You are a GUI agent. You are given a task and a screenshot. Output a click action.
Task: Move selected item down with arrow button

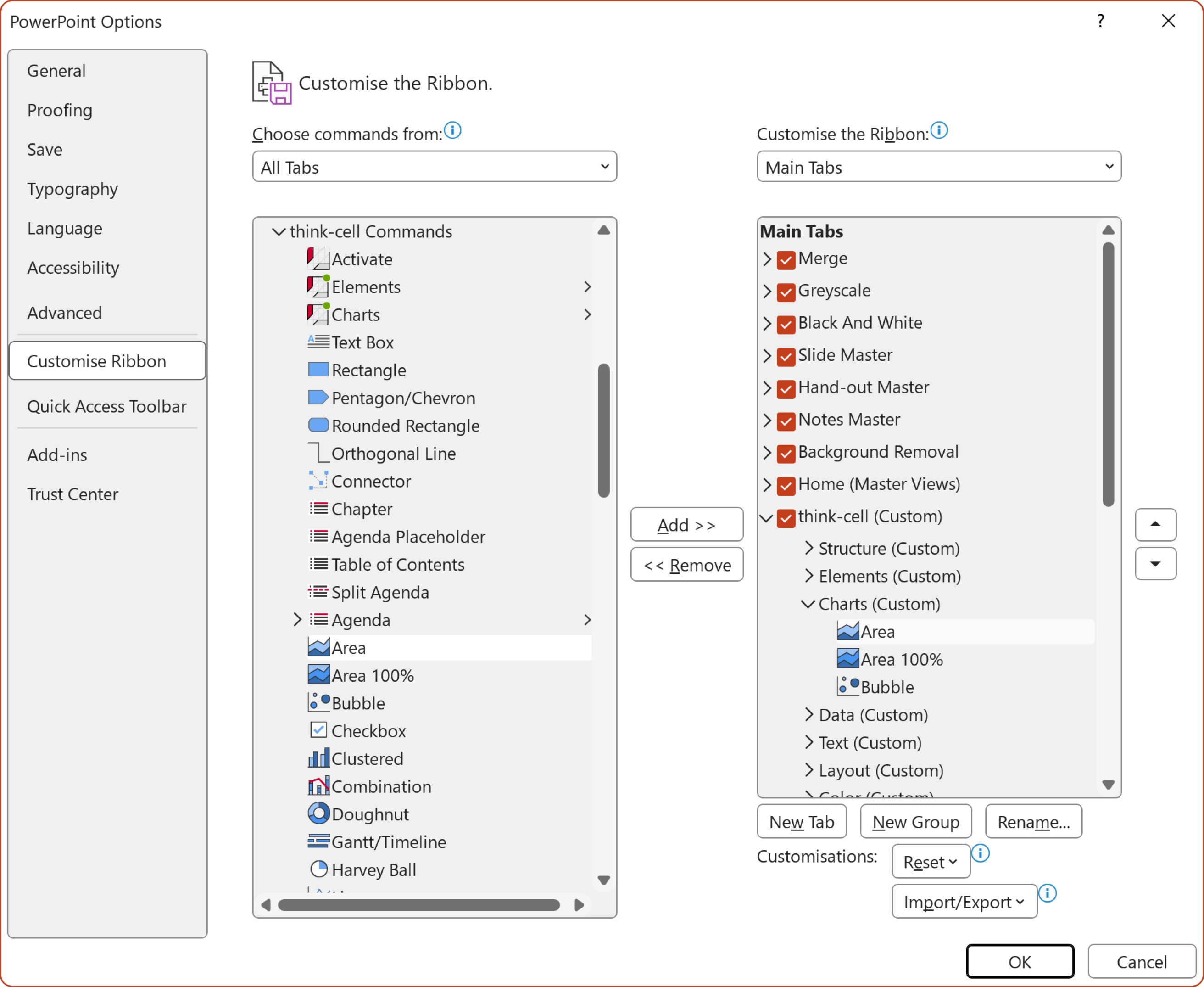click(x=1155, y=563)
